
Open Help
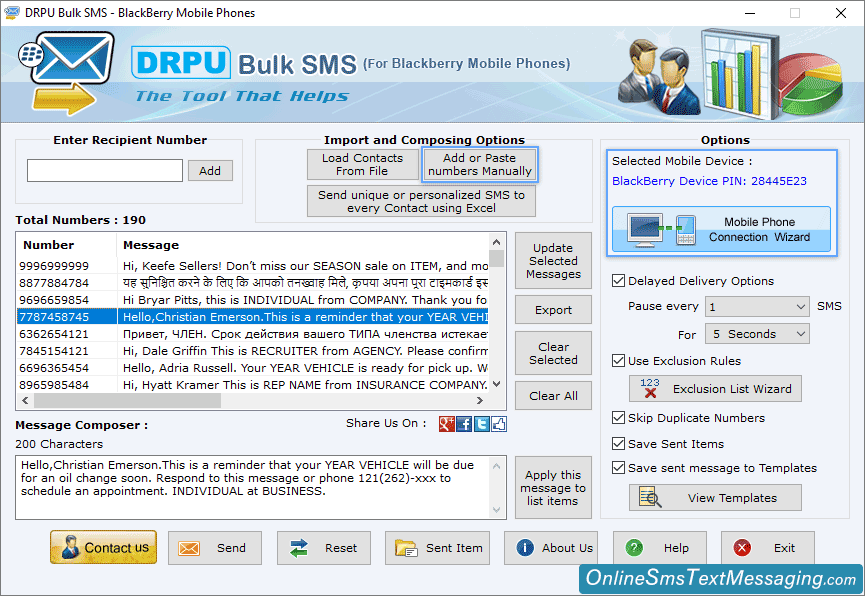[x=660, y=548]
